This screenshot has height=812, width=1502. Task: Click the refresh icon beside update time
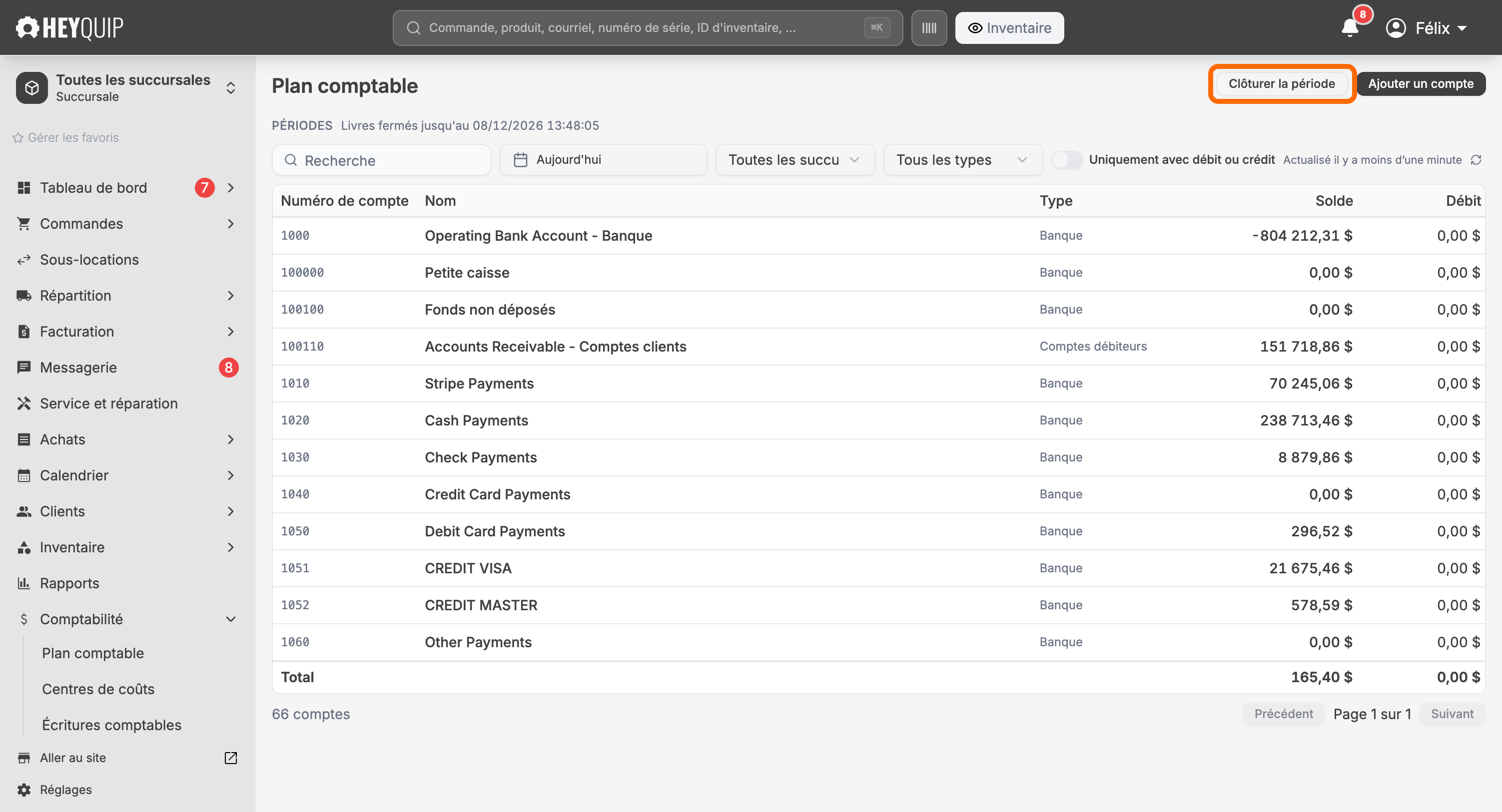coord(1476,160)
